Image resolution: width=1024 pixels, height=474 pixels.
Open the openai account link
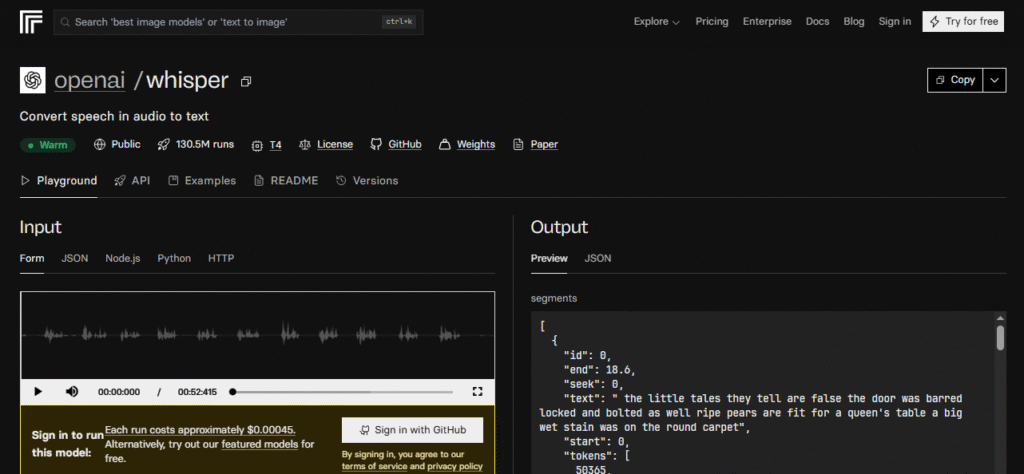point(89,80)
